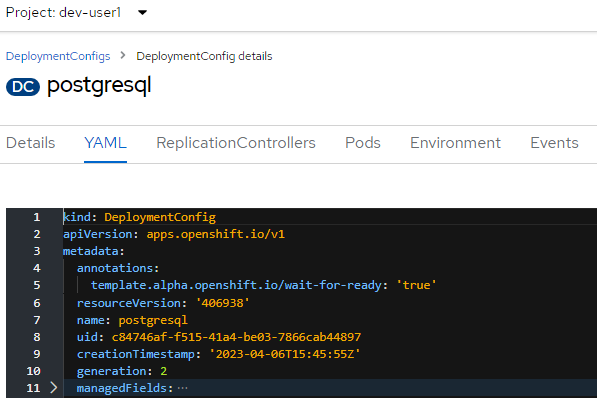View the Events tab
Screen dimensions: 597x398
pyautogui.click(x=554, y=143)
